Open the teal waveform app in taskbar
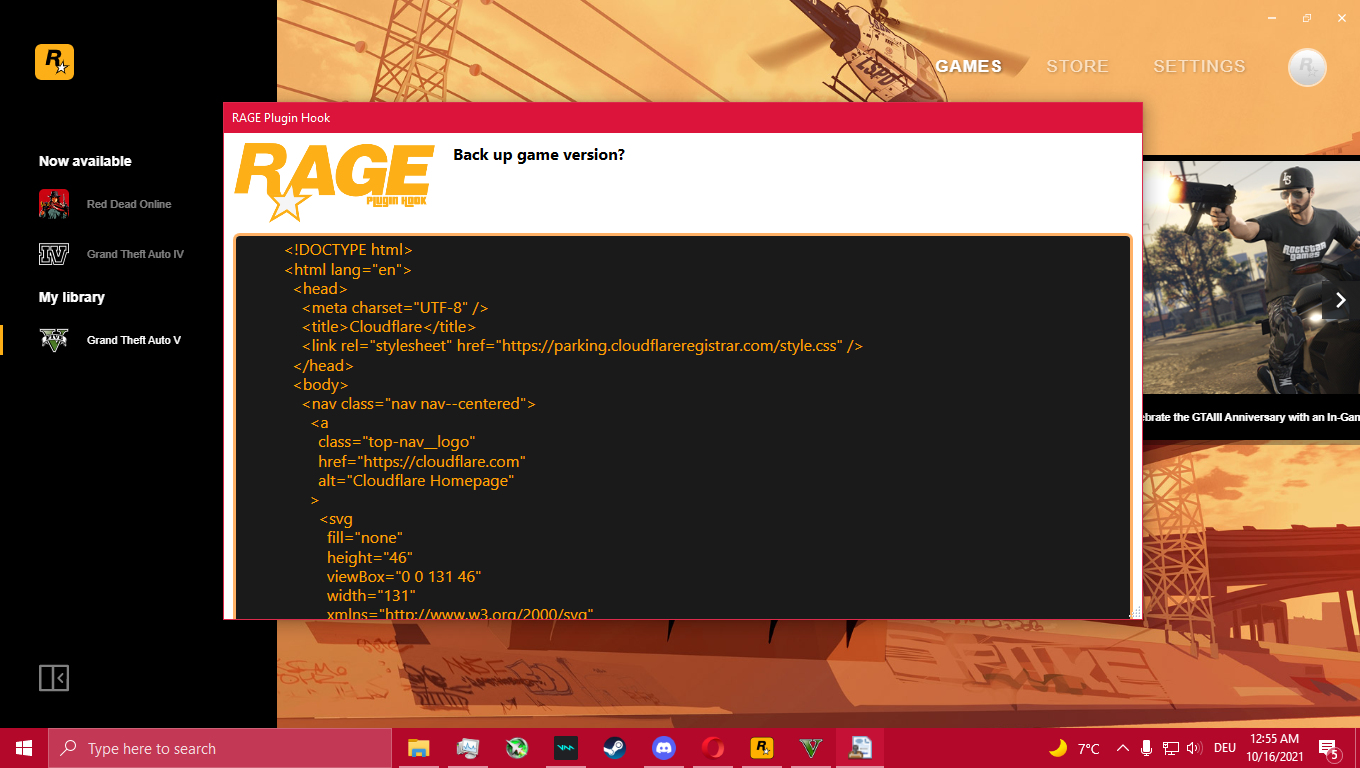1360x768 pixels. coord(566,748)
